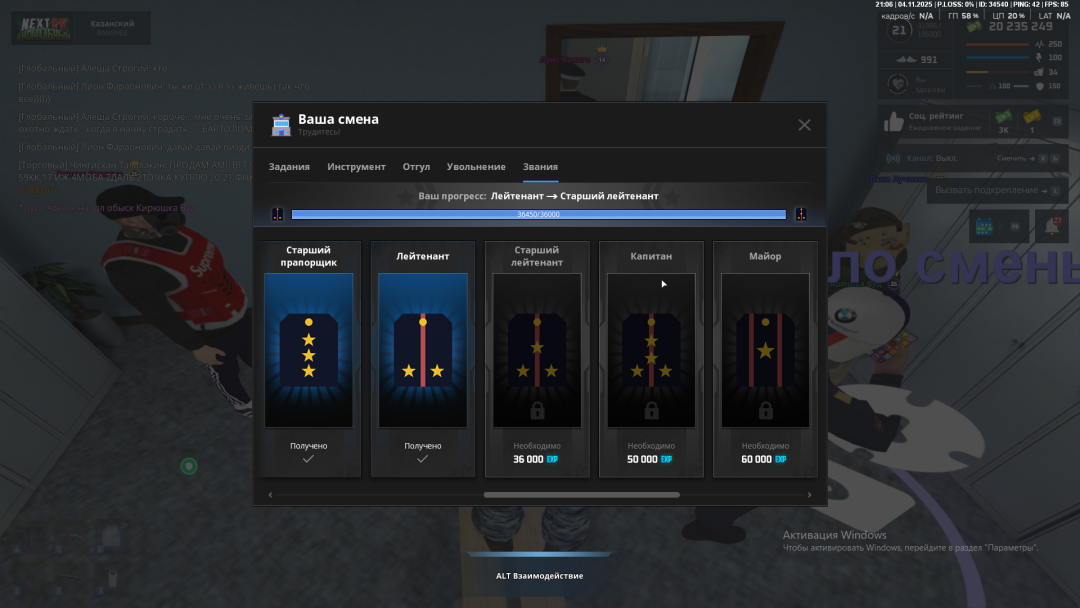Click the Старший лейтенант epaulette icon right of progress bar
The image size is (1080, 608).
click(x=800, y=214)
